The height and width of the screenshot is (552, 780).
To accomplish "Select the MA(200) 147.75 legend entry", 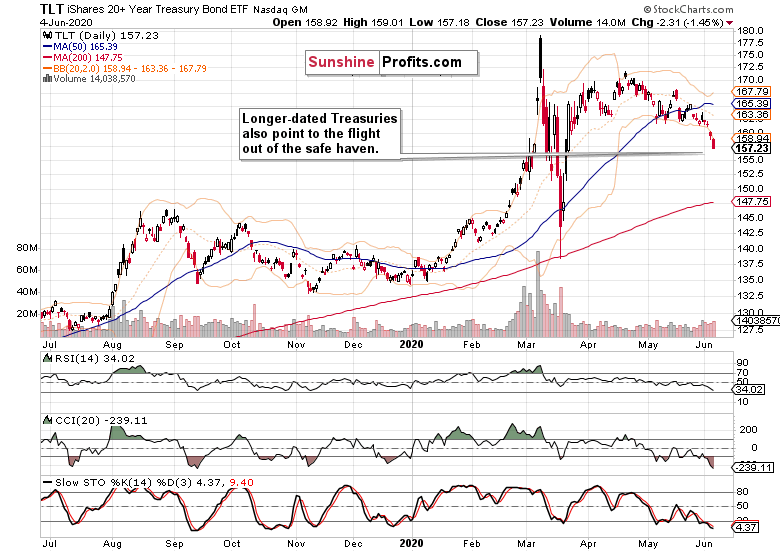I will [83, 57].
